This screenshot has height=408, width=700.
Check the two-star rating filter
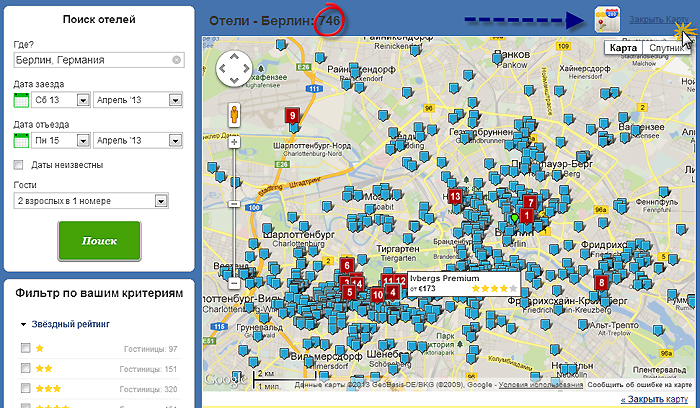(x=25, y=369)
